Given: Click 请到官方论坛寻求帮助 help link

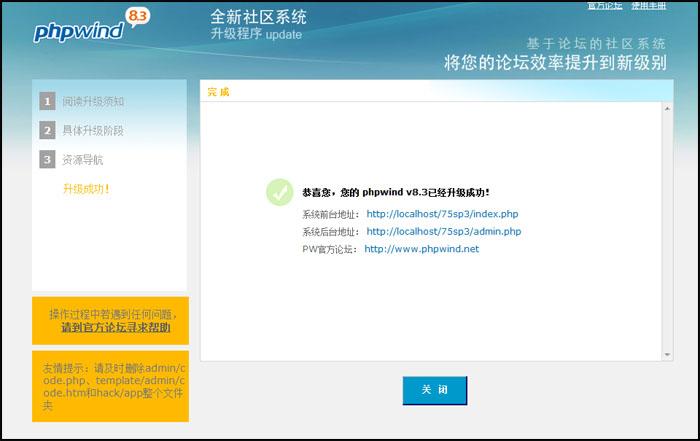Looking at the screenshot, I should [116, 327].
